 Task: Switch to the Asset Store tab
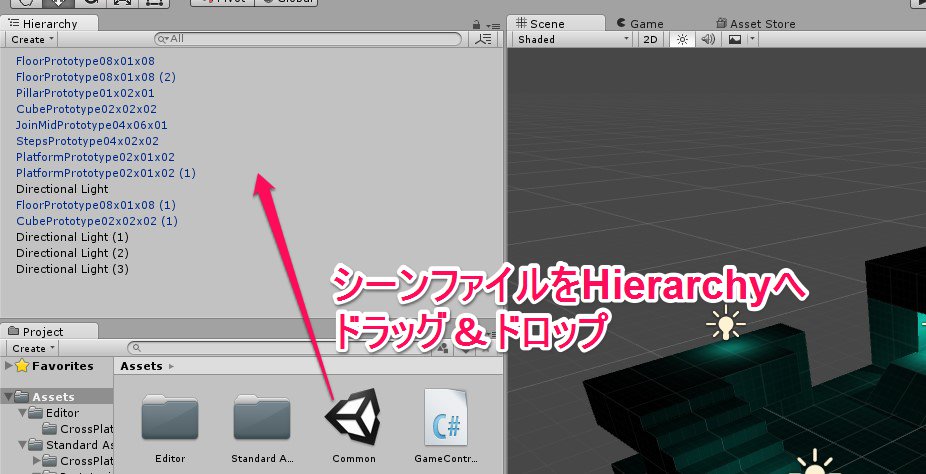tap(755, 24)
